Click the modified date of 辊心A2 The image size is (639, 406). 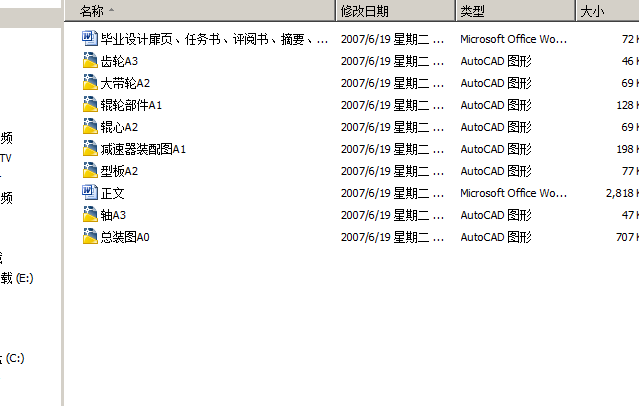[x=392, y=127]
